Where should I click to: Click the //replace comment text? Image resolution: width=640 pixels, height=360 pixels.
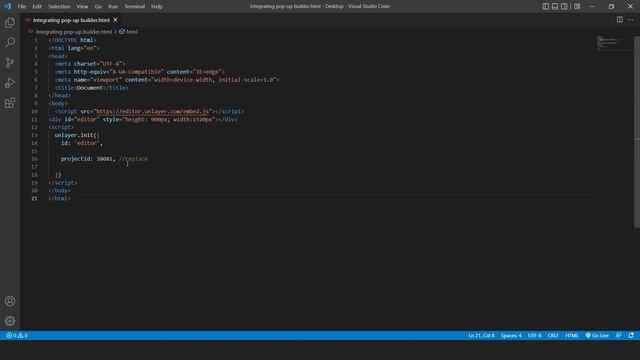[133, 159]
